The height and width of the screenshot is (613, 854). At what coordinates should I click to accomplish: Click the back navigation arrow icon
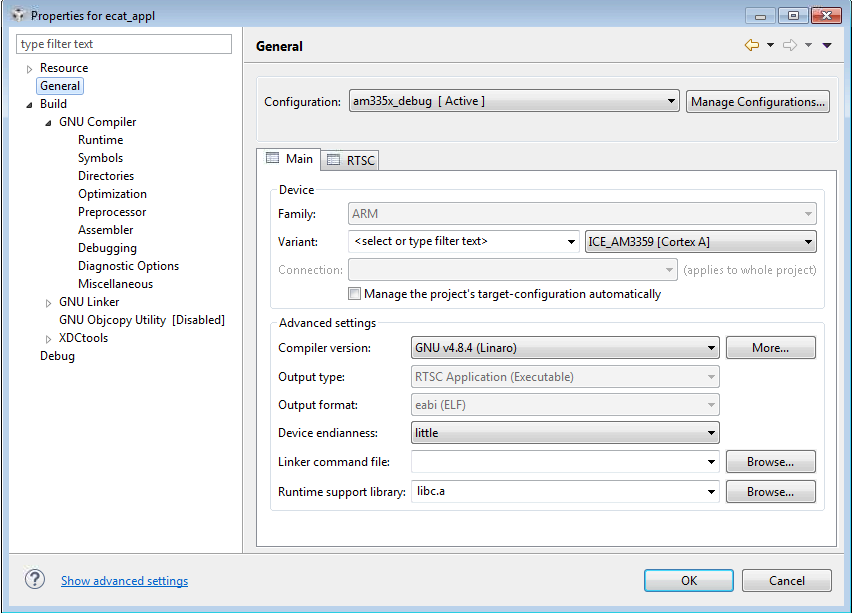tap(751, 45)
